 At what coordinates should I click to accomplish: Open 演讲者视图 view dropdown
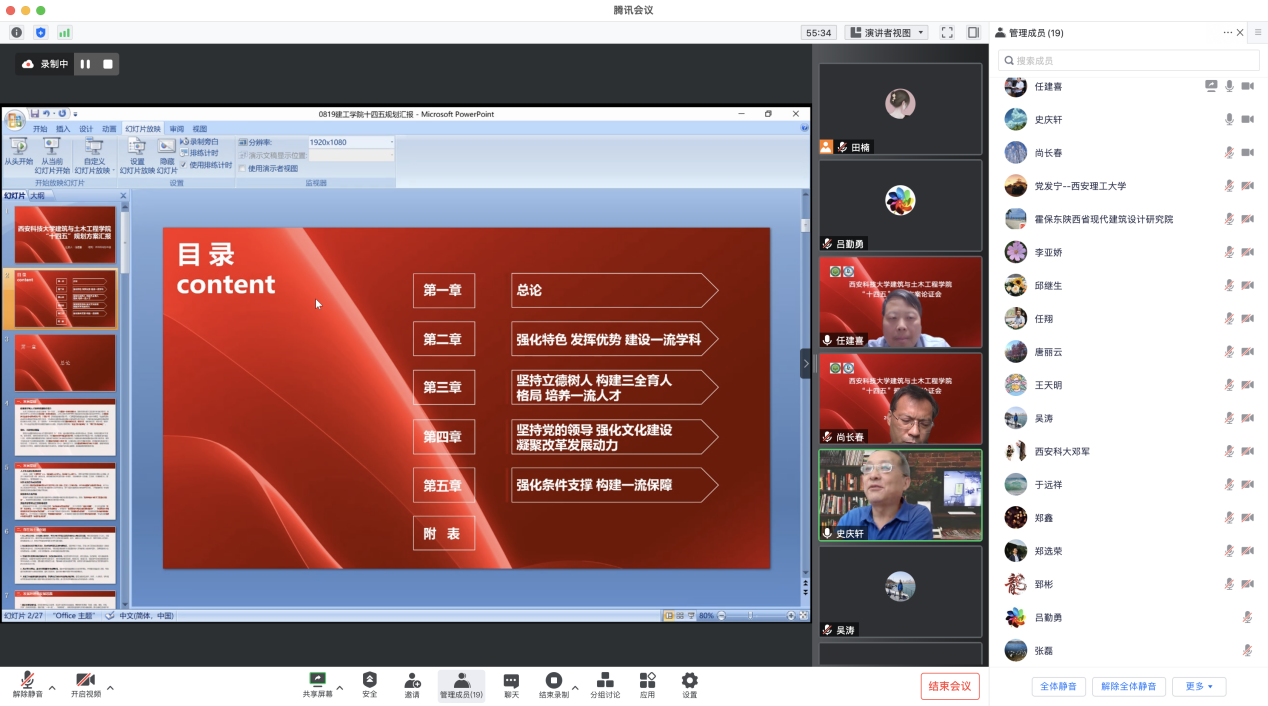pyautogui.click(x=887, y=33)
